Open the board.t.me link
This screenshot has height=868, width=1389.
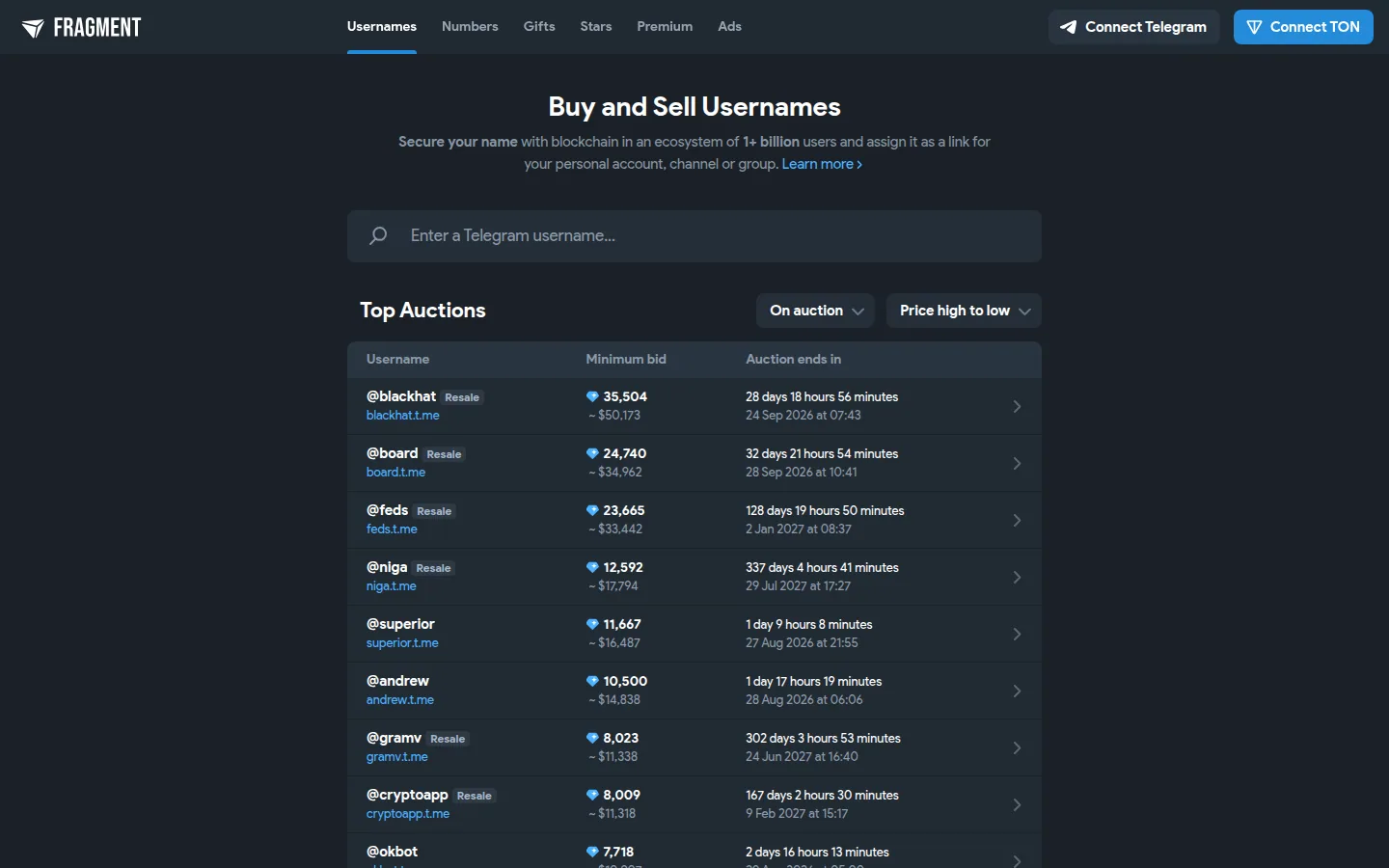tap(395, 473)
